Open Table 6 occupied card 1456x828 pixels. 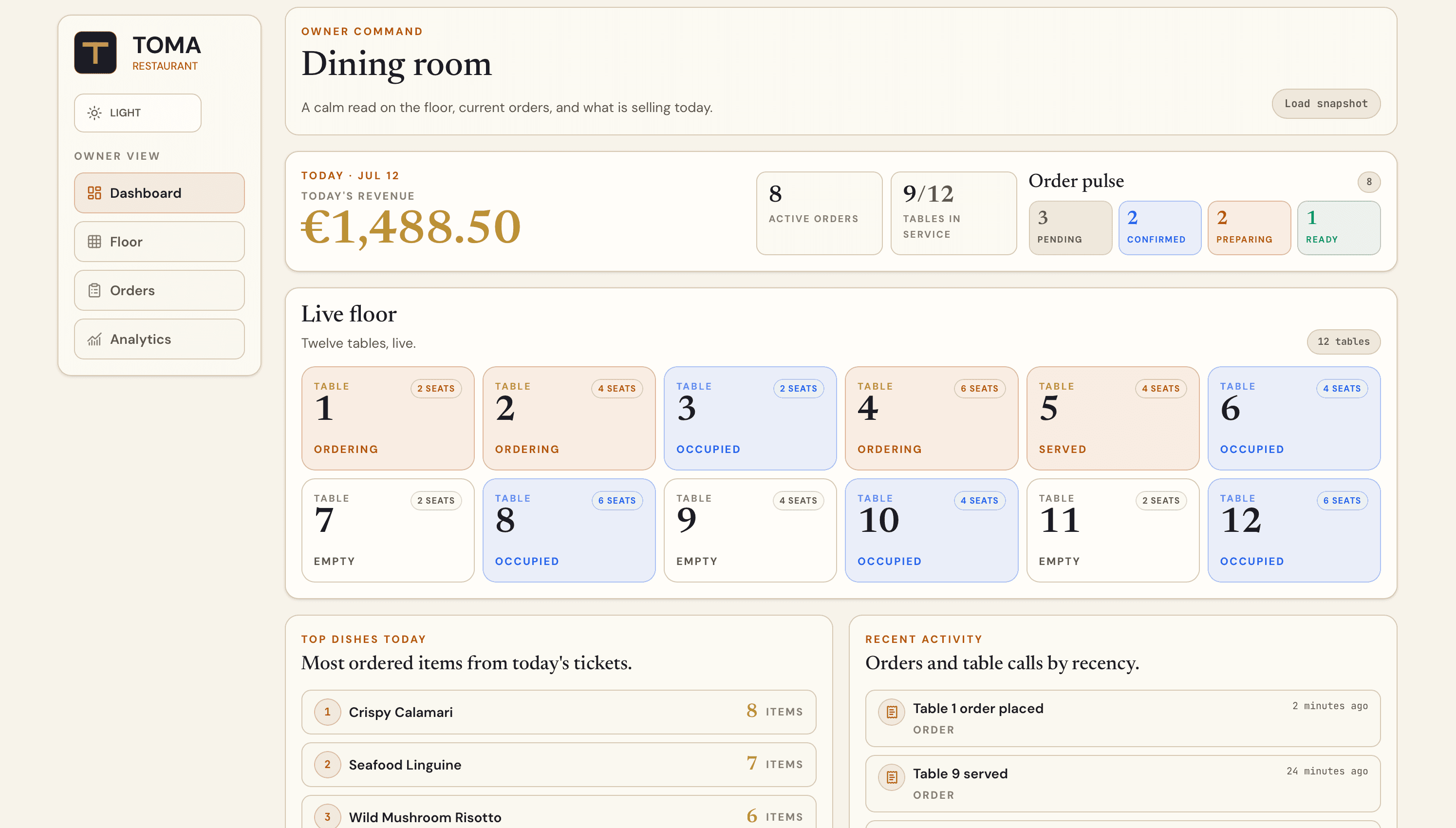point(1294,418)
